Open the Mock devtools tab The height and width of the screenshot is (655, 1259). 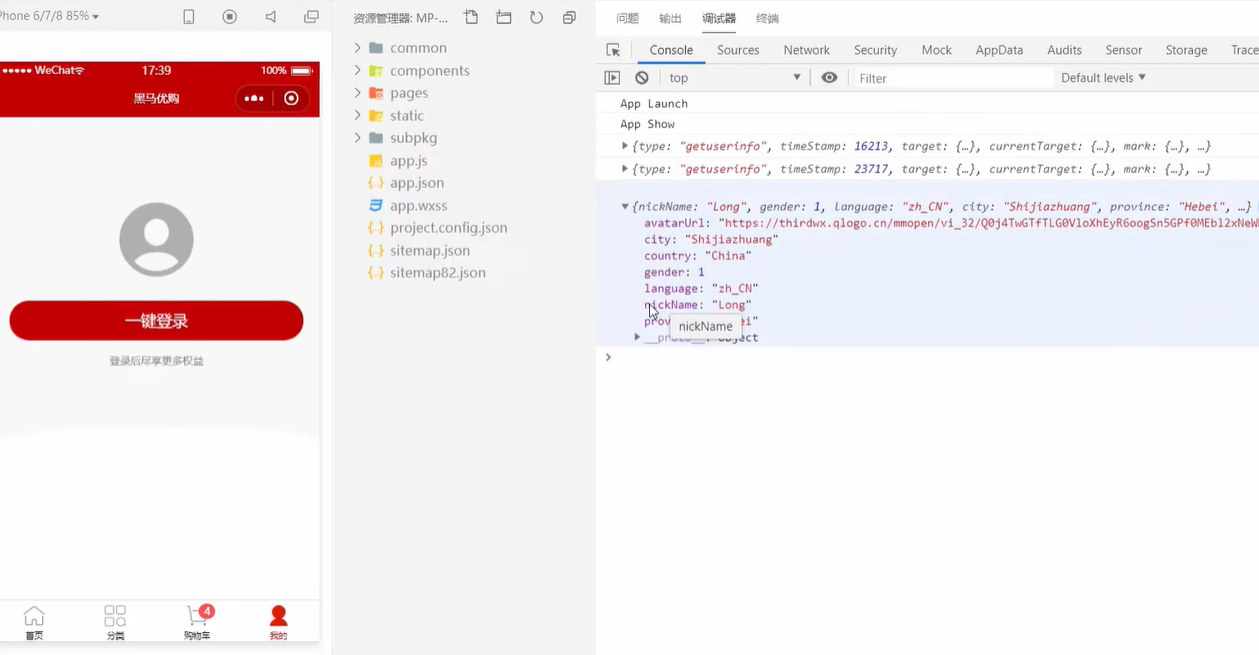[x=936, y=50]
